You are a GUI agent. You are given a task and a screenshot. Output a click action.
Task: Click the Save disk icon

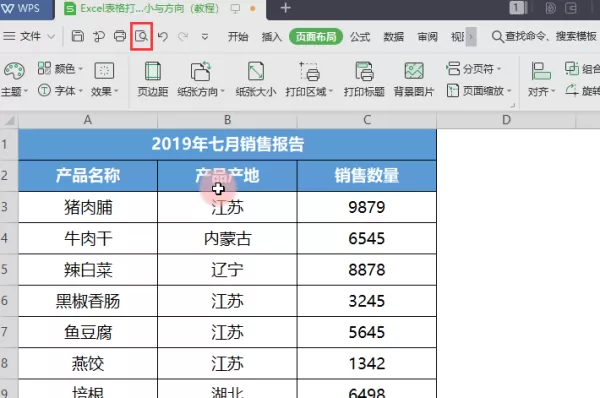[x=78, y=36]
